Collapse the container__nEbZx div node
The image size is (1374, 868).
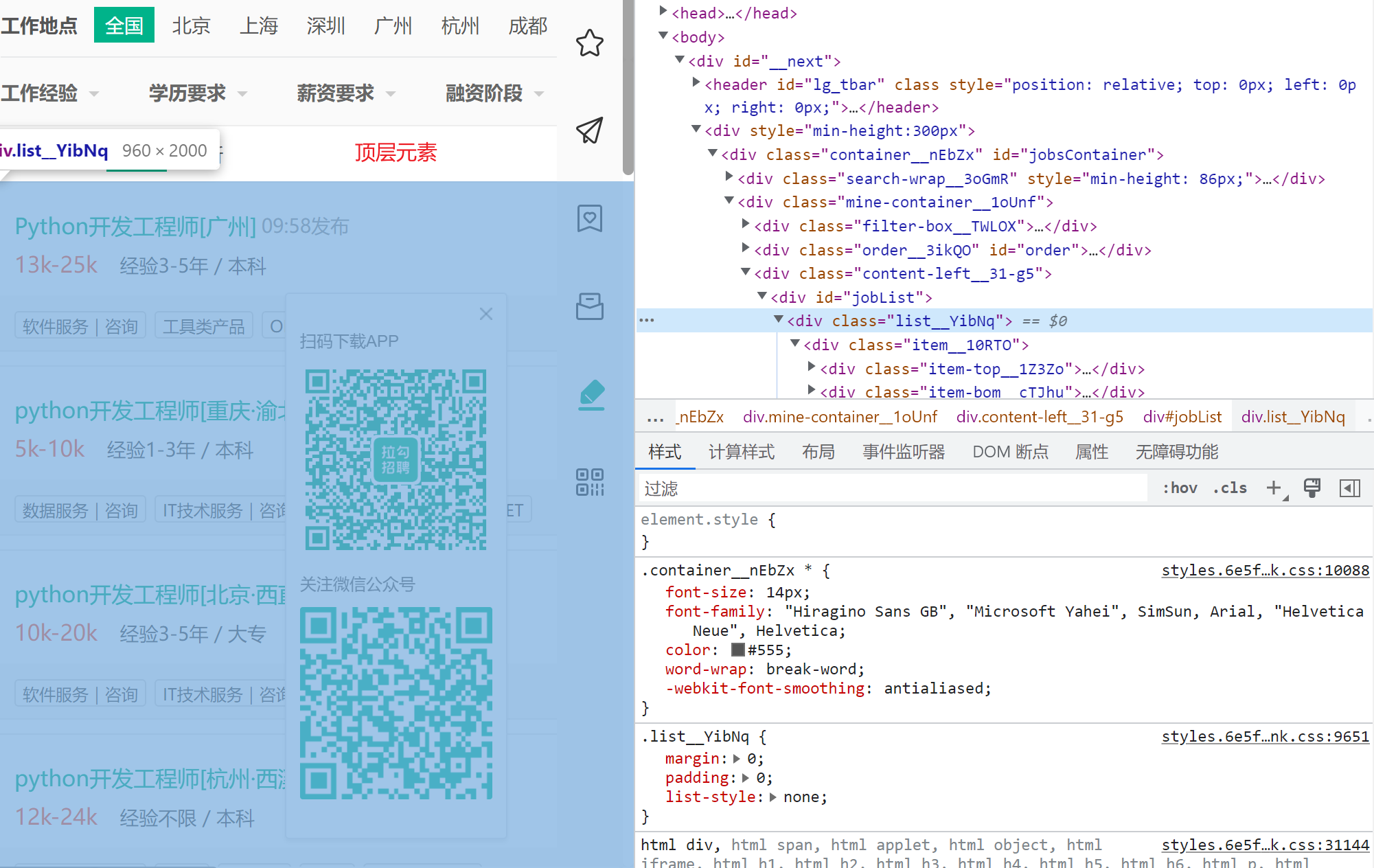tap(712, 153)
